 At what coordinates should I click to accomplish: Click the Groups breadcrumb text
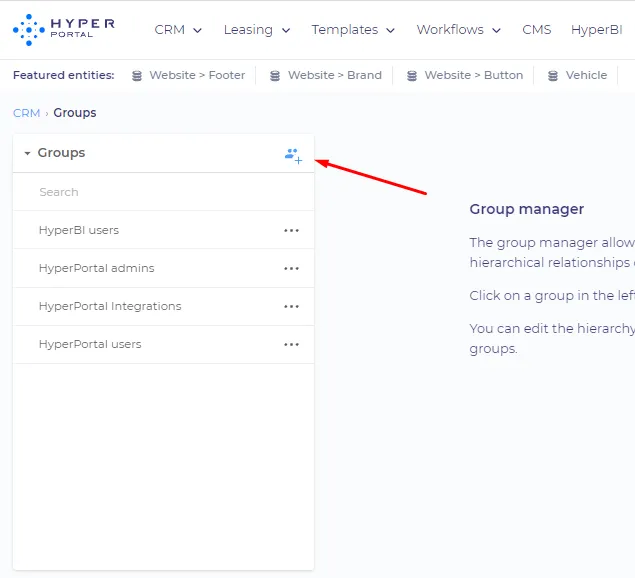click(x=75, y=113)
